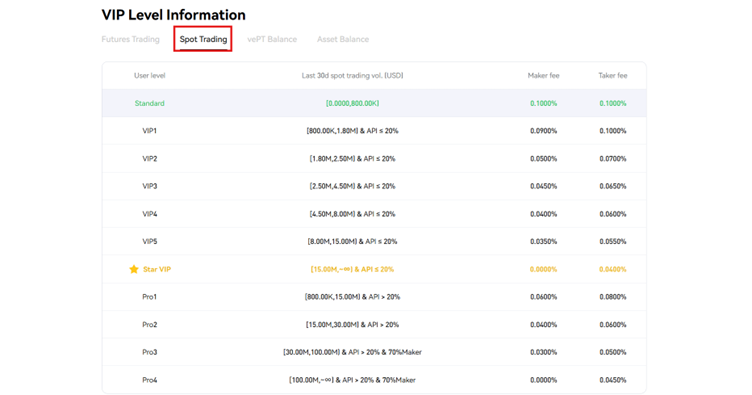752x395 pixels.
Task: Click the Pro2 maker fee 0.0400%
Action: coord(543,325)
